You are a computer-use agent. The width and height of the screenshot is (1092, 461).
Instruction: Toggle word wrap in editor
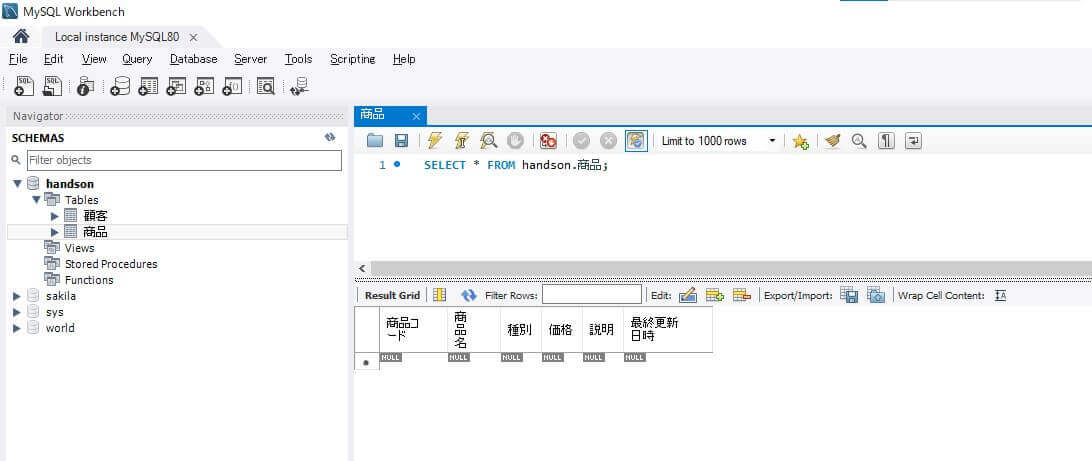coord(913,141)
